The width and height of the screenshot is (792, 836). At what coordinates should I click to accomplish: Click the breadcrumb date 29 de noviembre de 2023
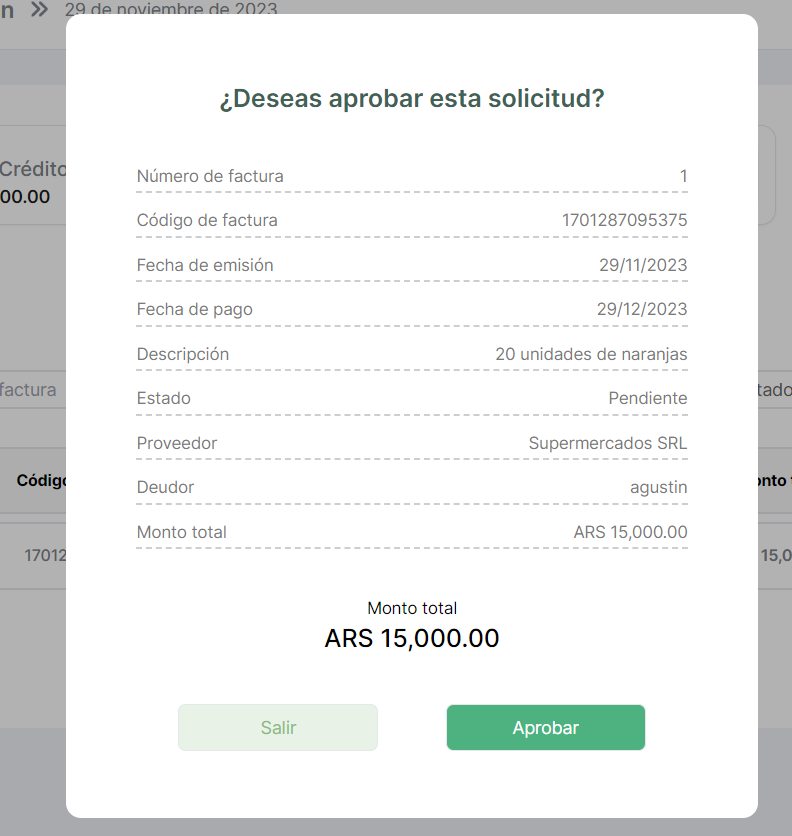tap(171, 9)
